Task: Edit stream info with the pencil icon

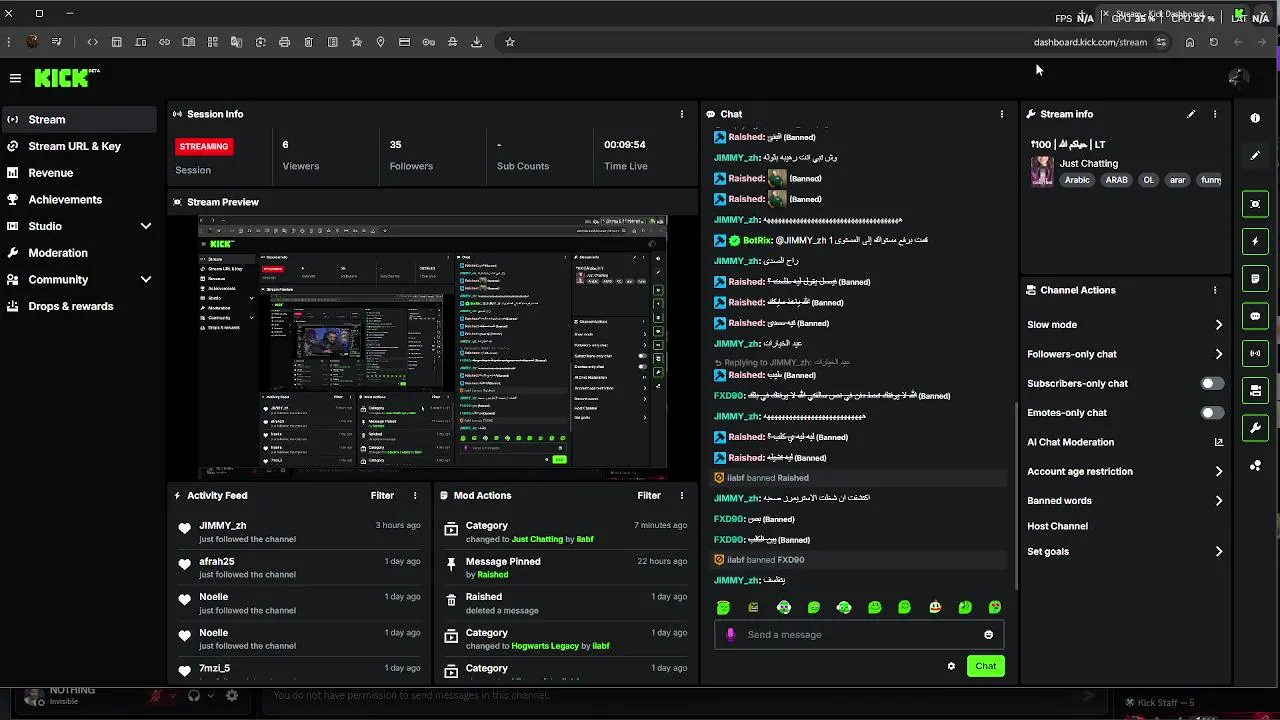Action: [x=1191, y=114]
